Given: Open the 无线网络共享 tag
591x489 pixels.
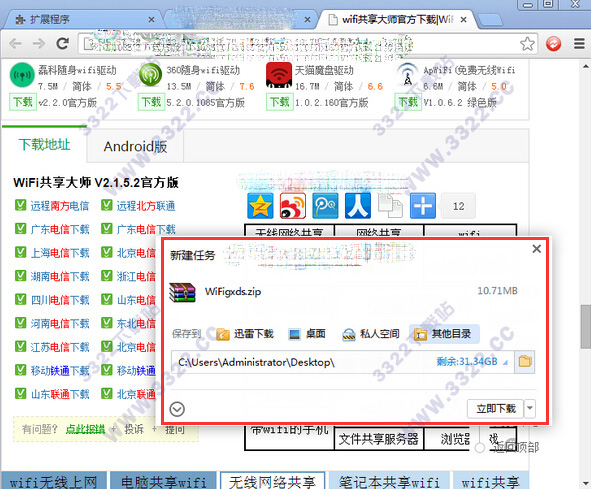Looking at the screenshot, I should [272, 481].
